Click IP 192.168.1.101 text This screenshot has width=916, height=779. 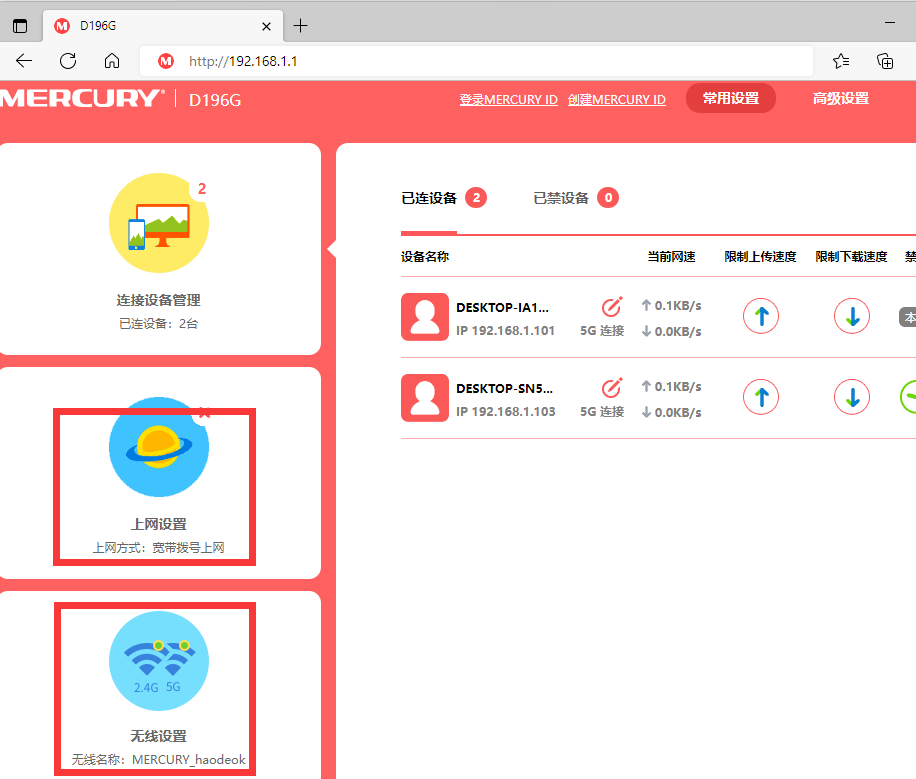[505, 331]
